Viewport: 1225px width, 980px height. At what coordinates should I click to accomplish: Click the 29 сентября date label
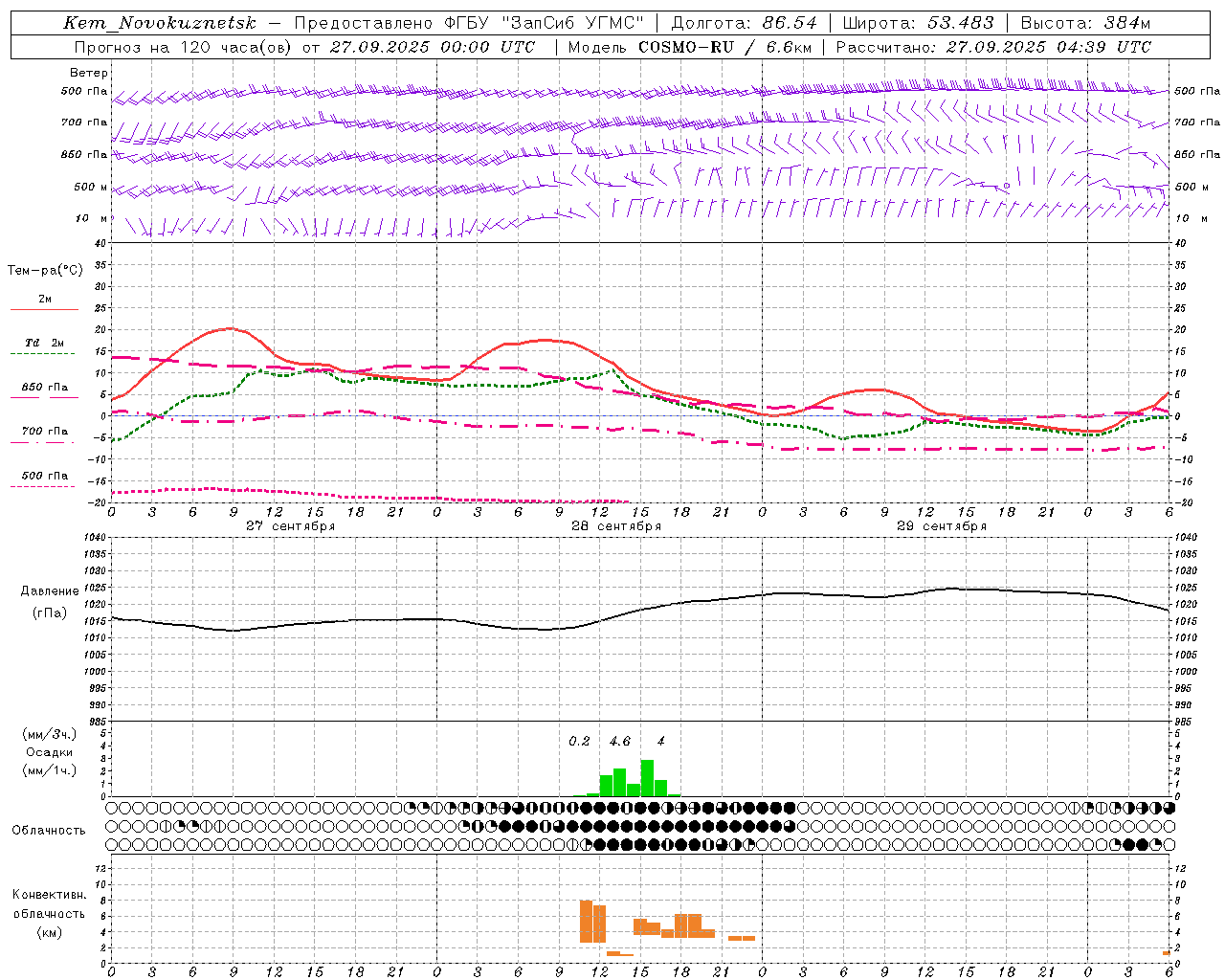coord(941,526)
